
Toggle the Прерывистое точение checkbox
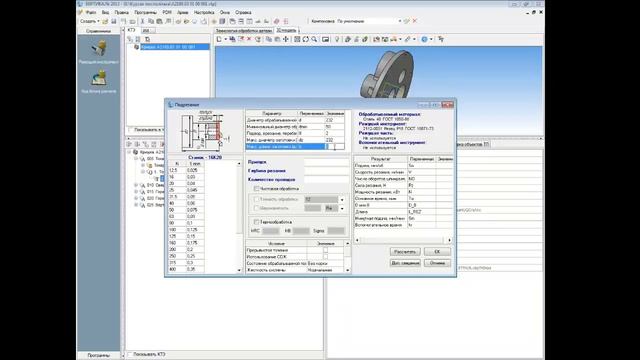(325, 250)
